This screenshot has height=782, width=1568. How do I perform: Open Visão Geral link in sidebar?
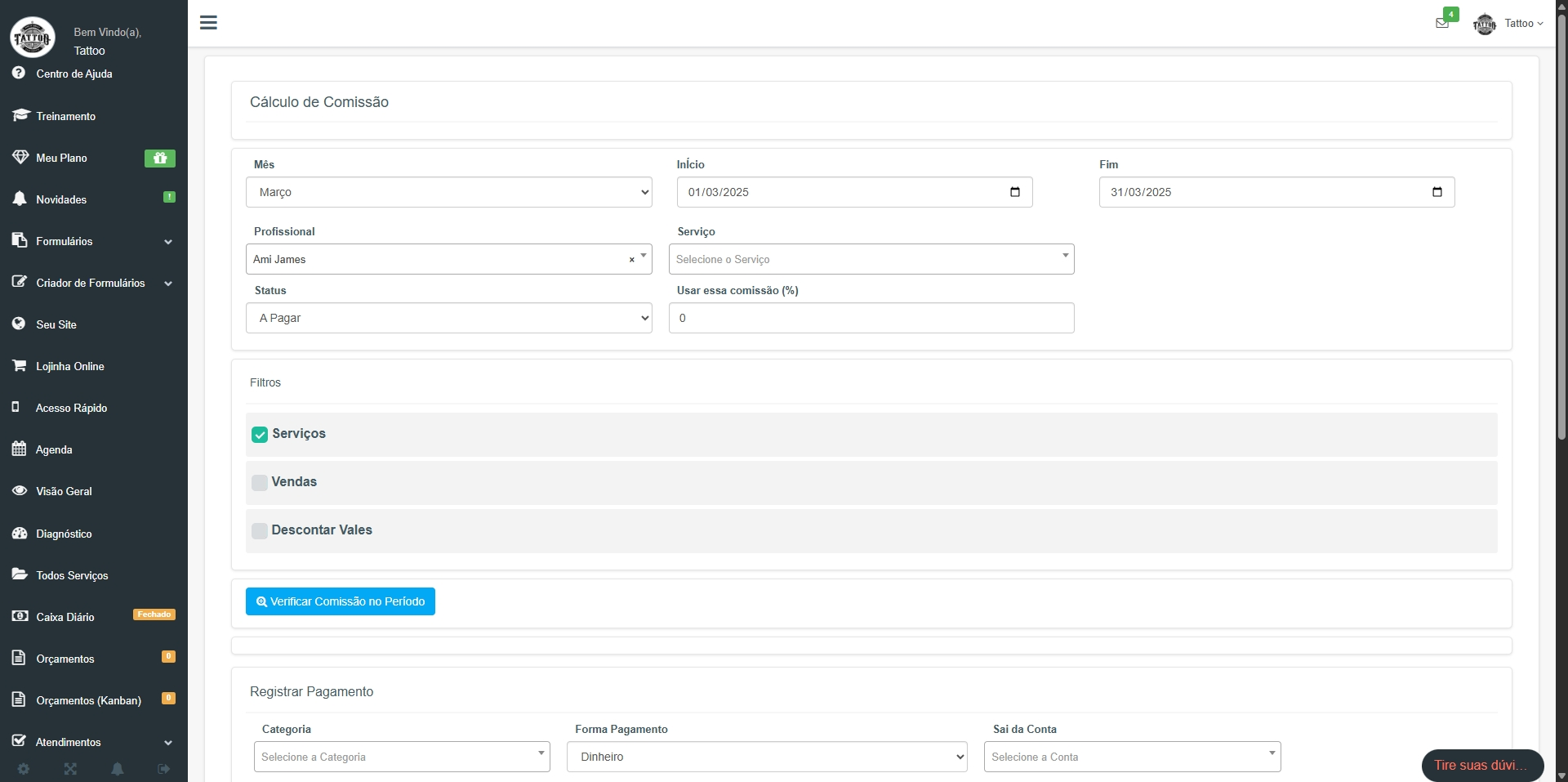click(x=64, y=491)
